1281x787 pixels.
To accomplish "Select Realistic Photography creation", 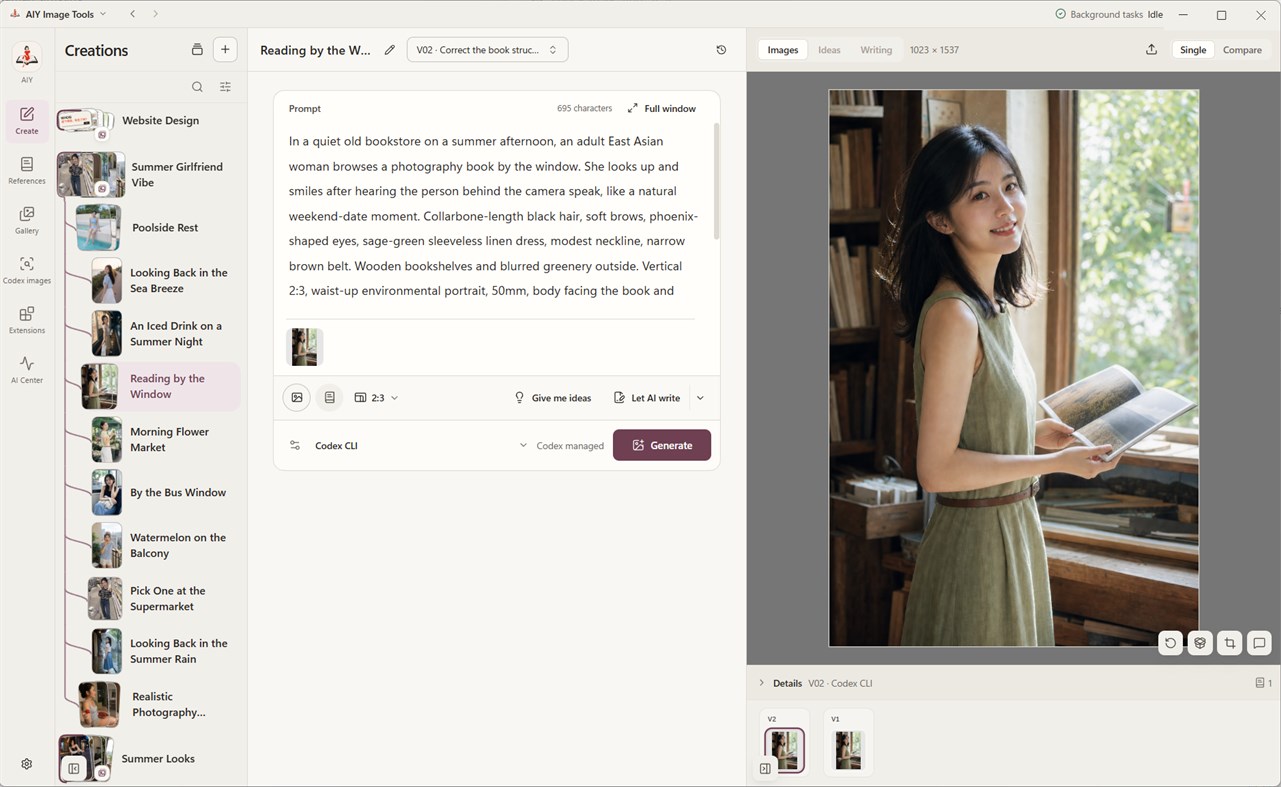I will 158,705.
